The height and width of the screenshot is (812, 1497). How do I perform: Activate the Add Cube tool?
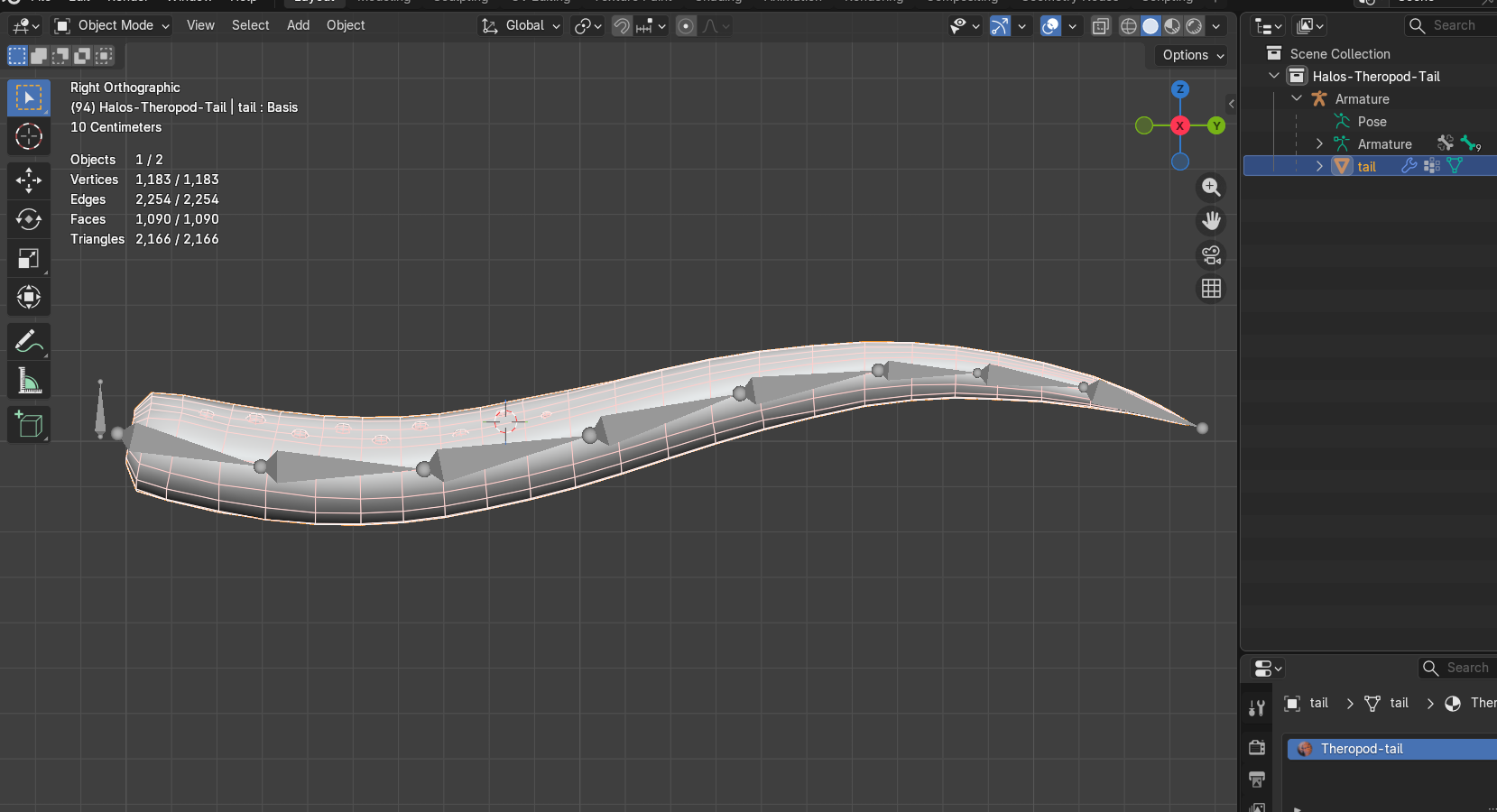(29, 424)
